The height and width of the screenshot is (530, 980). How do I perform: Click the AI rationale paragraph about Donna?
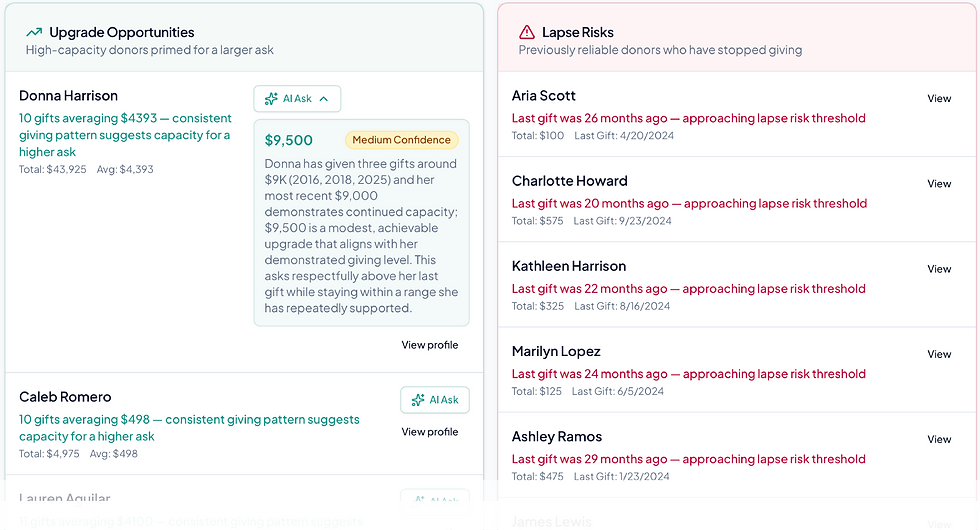pyautogui.click(x=361, y=236)
